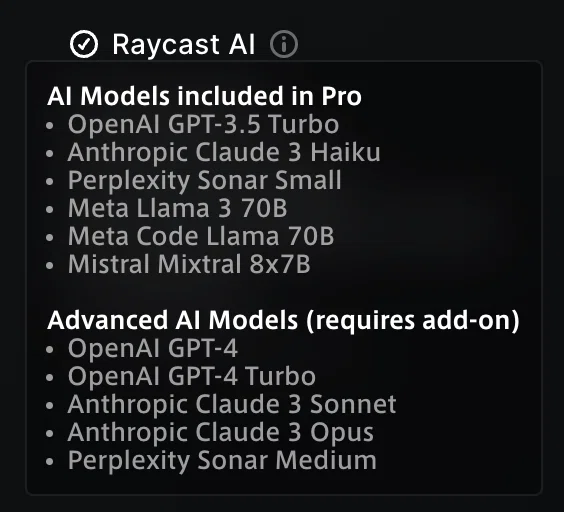Click the checkmark circle beside Raycast AI

[x=84, y=44]
